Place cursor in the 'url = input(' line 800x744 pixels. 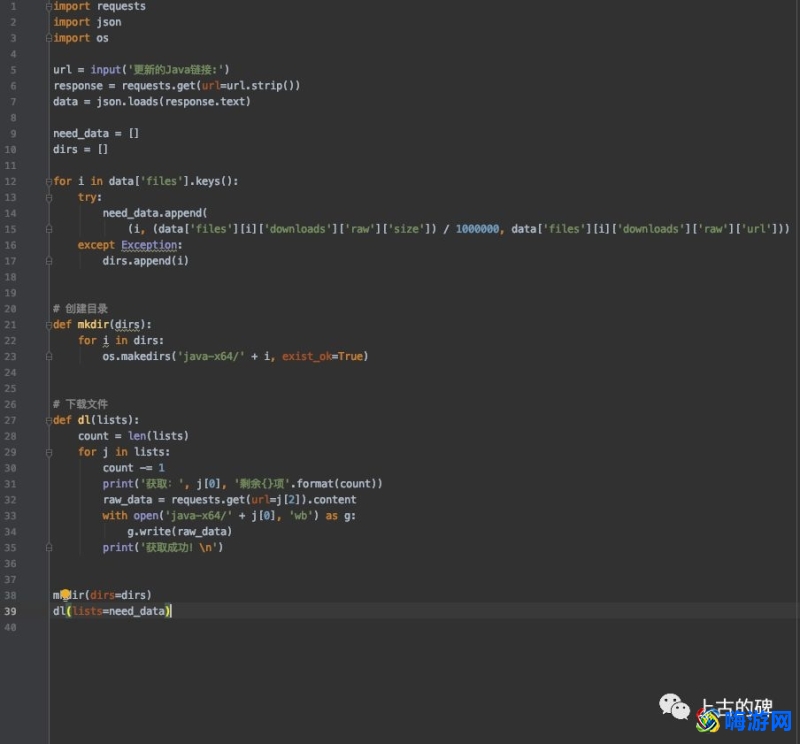pyautogui.click(x=141, y=70)
